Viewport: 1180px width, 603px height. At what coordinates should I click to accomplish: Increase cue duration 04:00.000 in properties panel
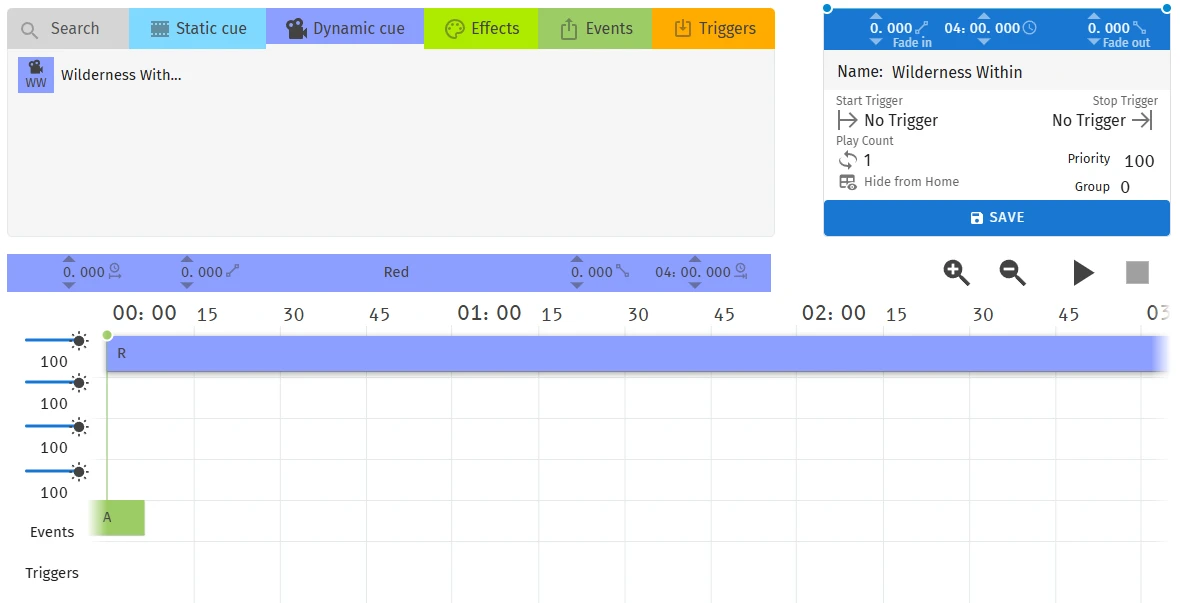[984, 16]
